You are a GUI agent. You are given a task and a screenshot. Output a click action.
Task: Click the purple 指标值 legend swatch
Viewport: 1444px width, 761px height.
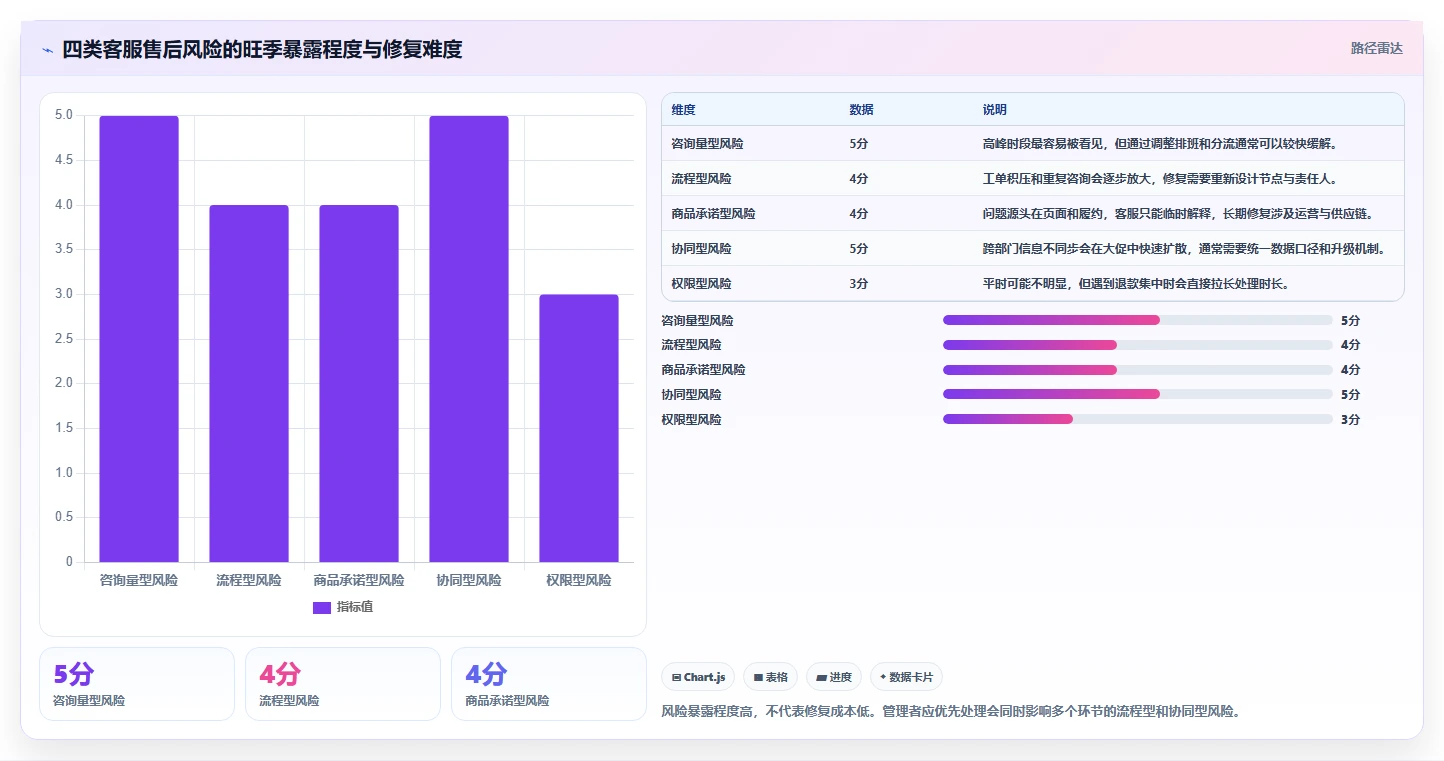click(322, 607)
